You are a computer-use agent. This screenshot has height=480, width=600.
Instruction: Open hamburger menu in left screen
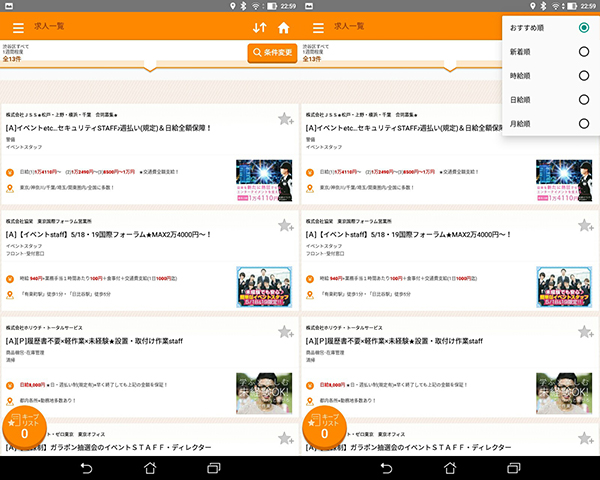click(x=18, y=28)
